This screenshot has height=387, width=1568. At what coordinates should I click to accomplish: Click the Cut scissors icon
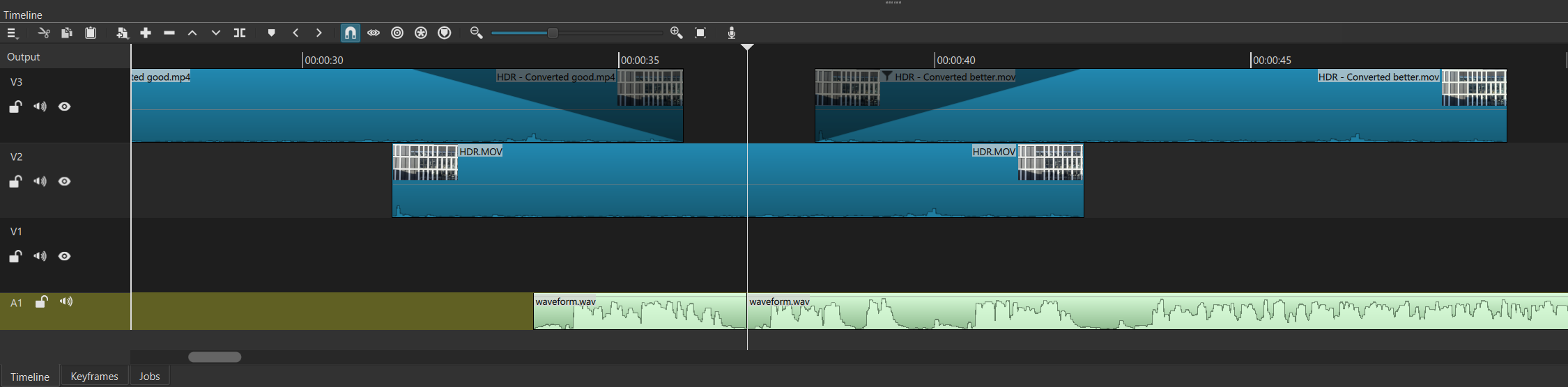(44, 33)
